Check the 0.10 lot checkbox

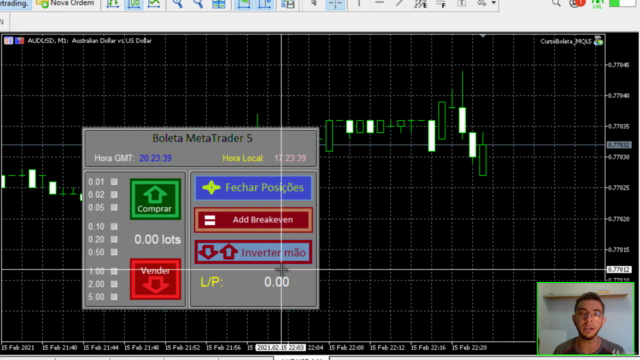click(x=114, y=226)
